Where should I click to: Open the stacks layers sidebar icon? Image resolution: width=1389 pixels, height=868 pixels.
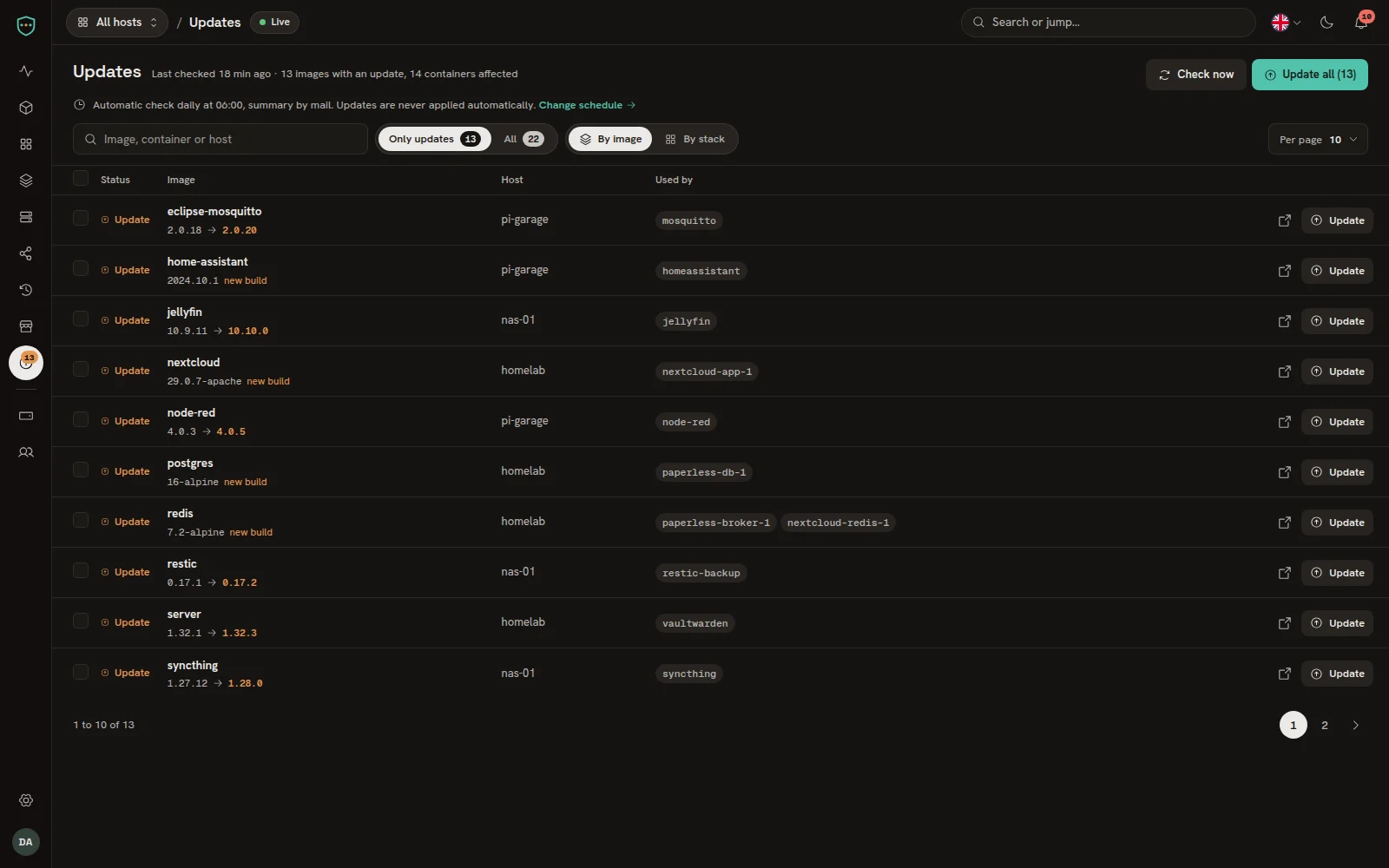click(26, 181)
